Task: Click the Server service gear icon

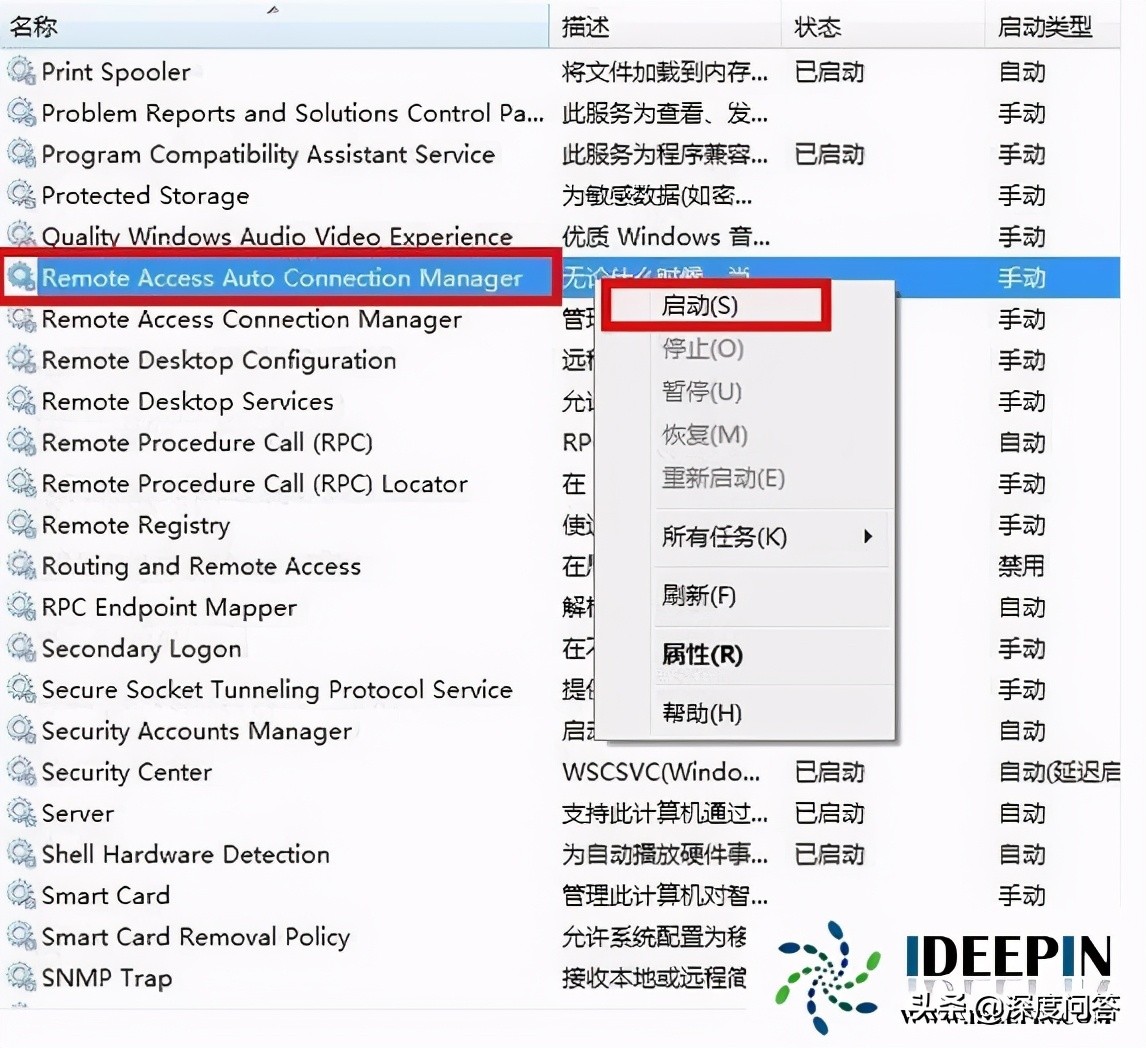Action: pos(21,813)
